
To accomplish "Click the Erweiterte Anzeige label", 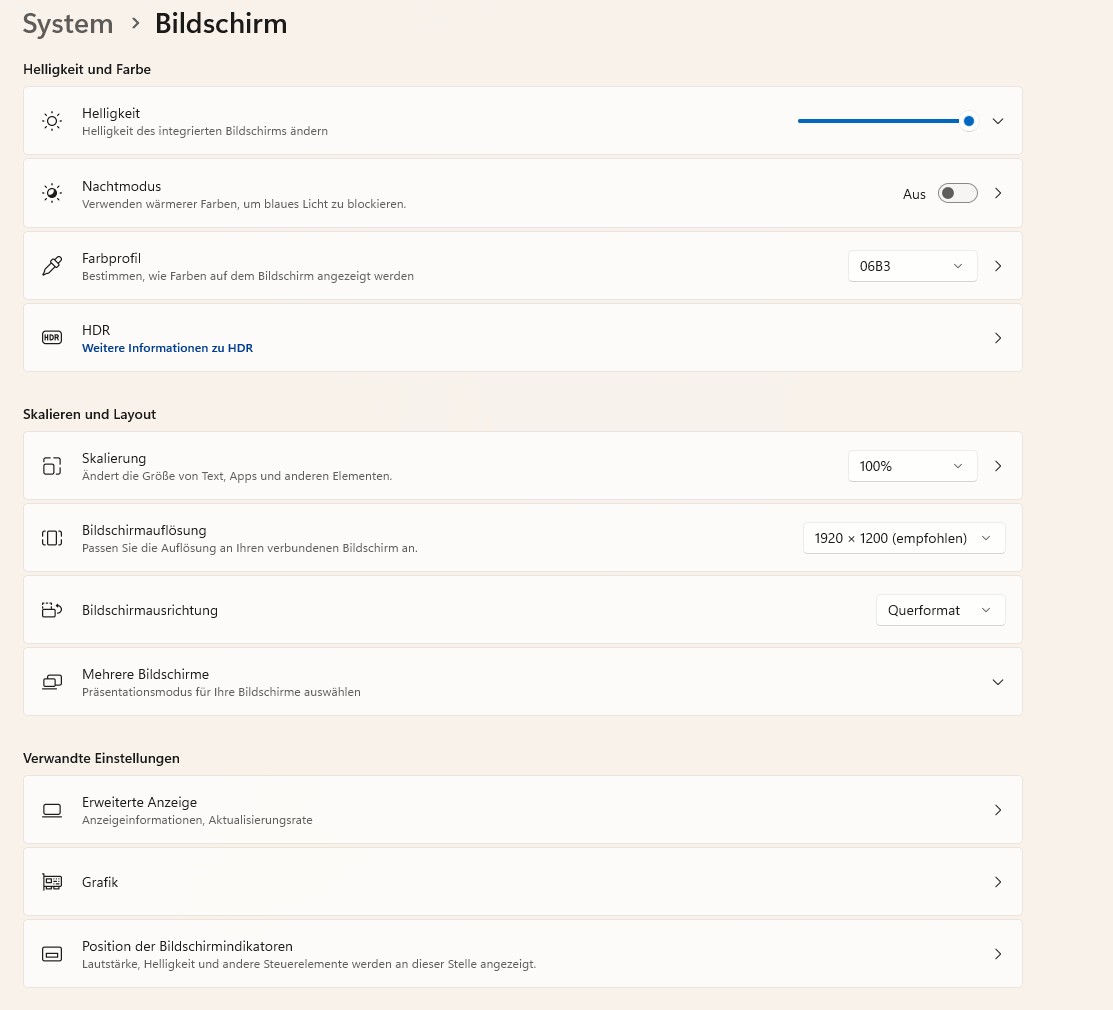I will click(x=139, y=802).
